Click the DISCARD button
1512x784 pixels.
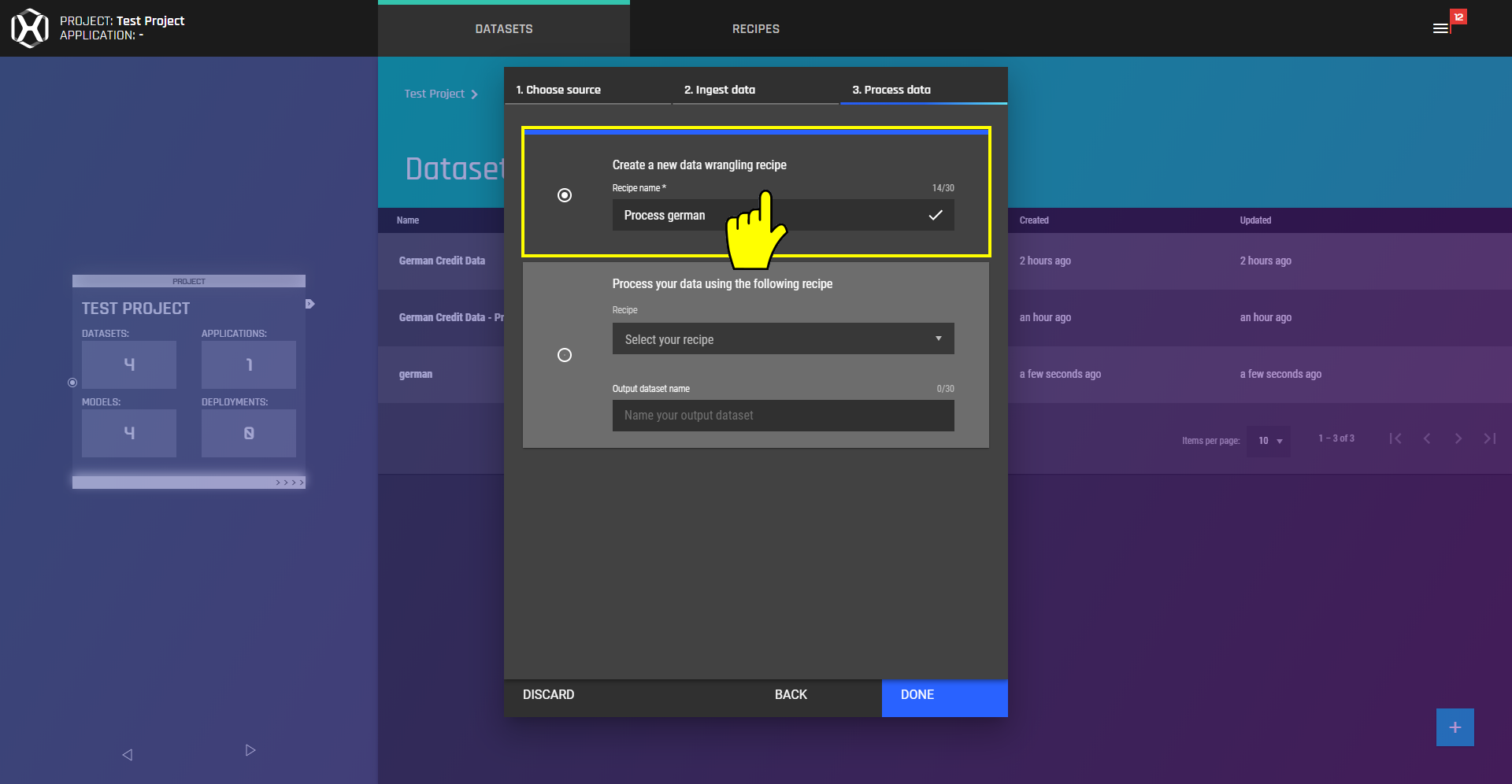[549, 695]
